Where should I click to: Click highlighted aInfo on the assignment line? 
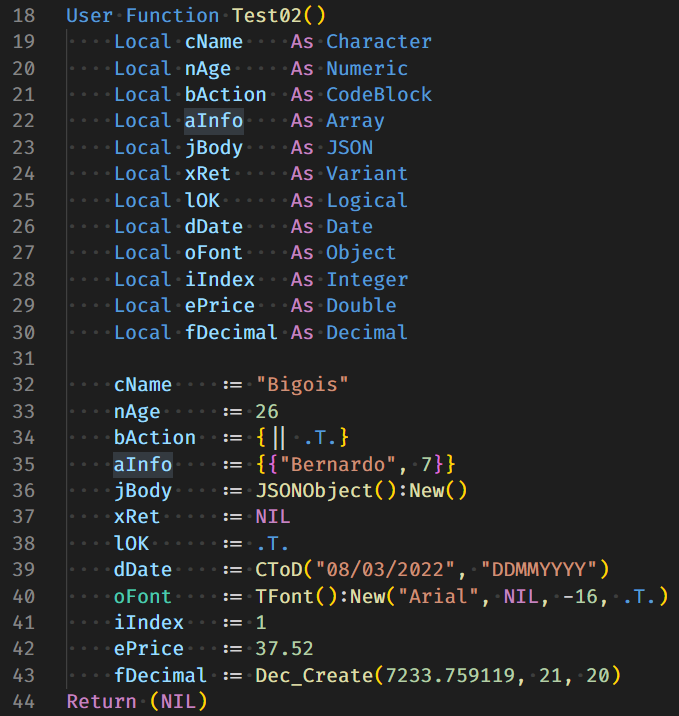click(x=143, y=465)
